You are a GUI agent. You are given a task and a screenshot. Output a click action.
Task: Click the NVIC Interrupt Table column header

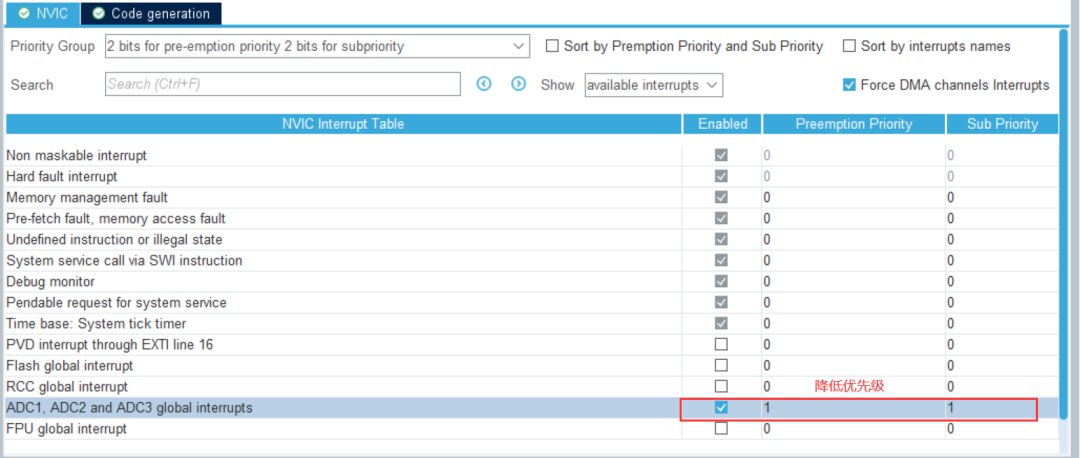pos(344,124)
